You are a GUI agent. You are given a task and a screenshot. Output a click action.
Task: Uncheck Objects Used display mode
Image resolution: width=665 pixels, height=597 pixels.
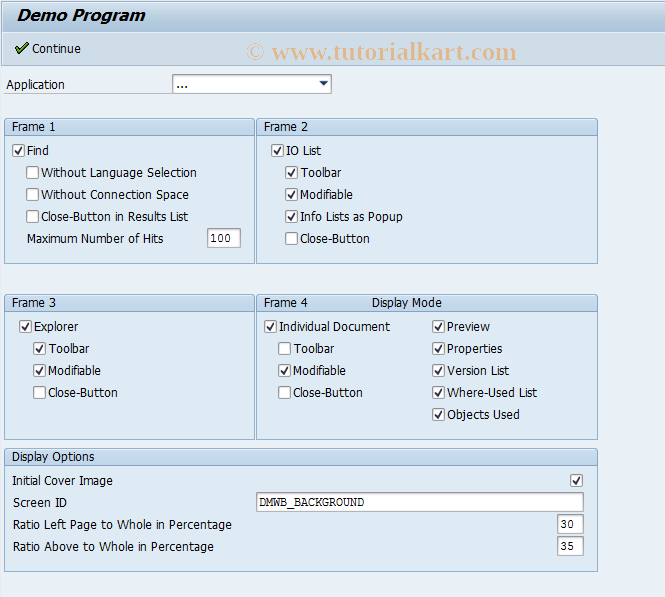439,415
